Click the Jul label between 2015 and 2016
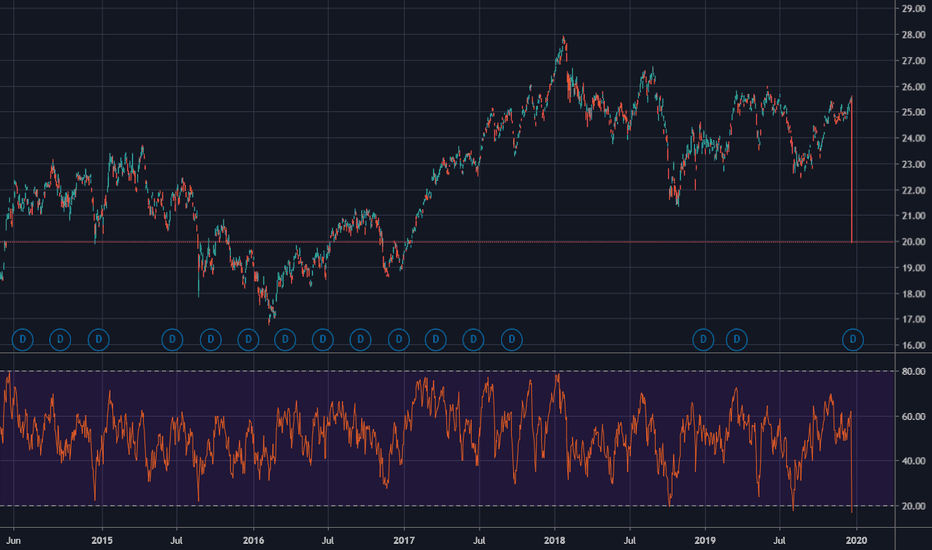932x550 pixels. [176, 540]
